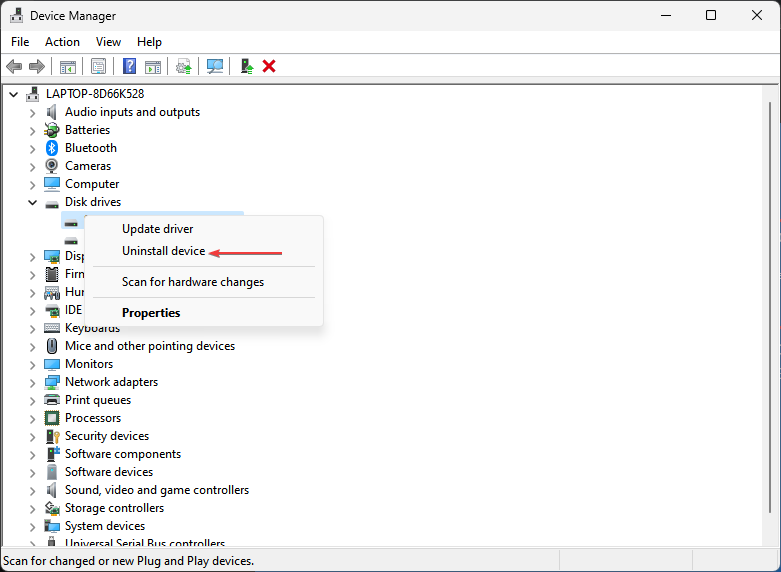Click the speaker icon for Audio inputs and outputs

52,112
